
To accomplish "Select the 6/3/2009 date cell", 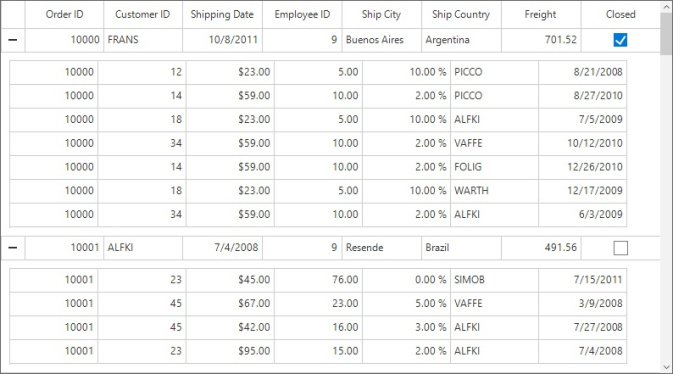I will pos(582,214).
